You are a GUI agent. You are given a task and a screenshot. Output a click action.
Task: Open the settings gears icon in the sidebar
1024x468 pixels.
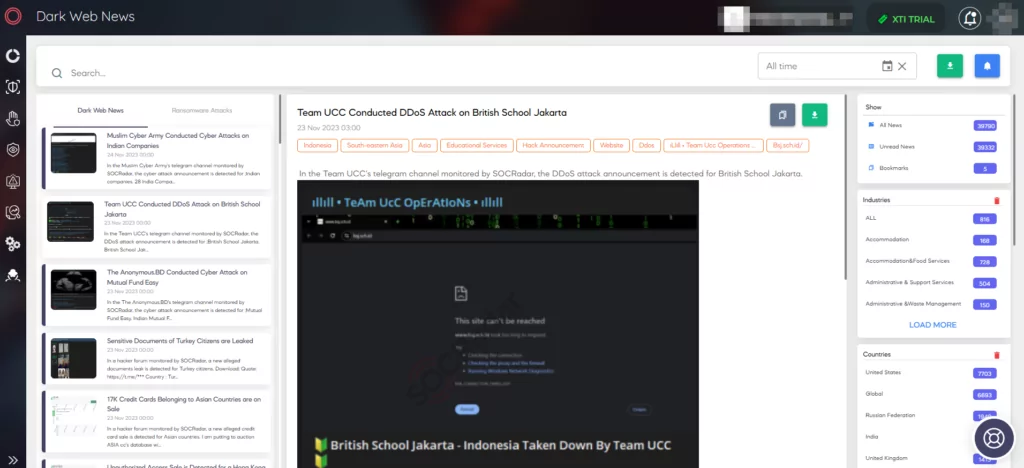(12, 243)
